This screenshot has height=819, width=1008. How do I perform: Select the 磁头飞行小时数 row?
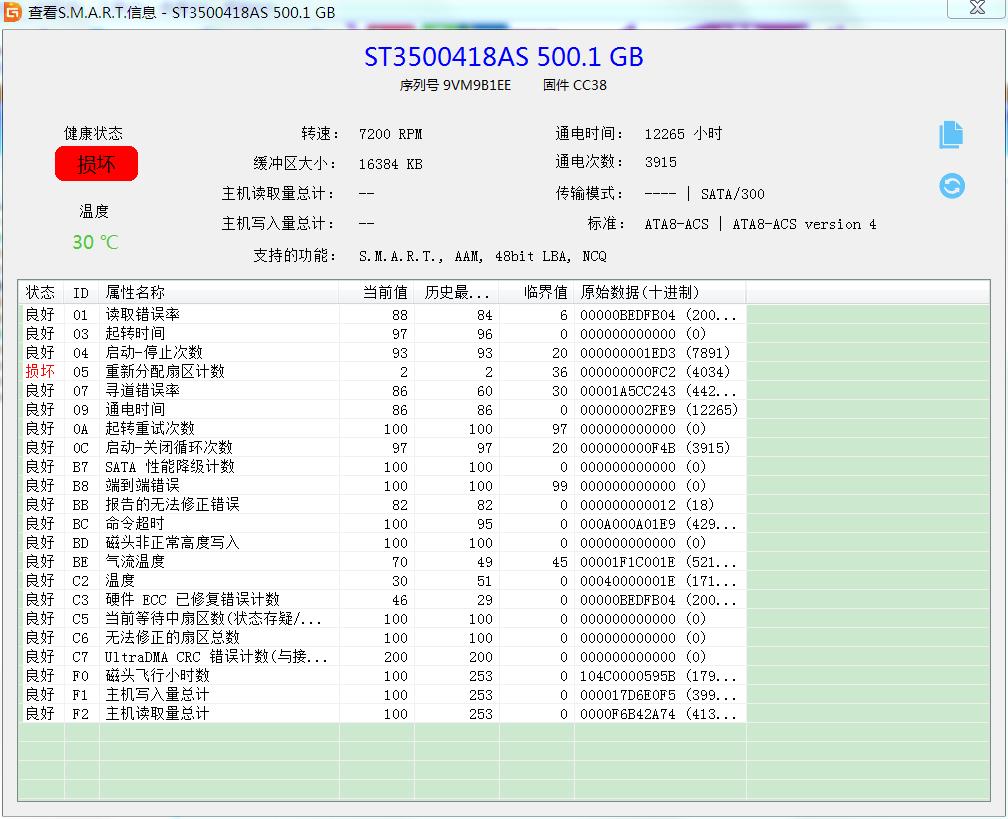coord(382,676)
